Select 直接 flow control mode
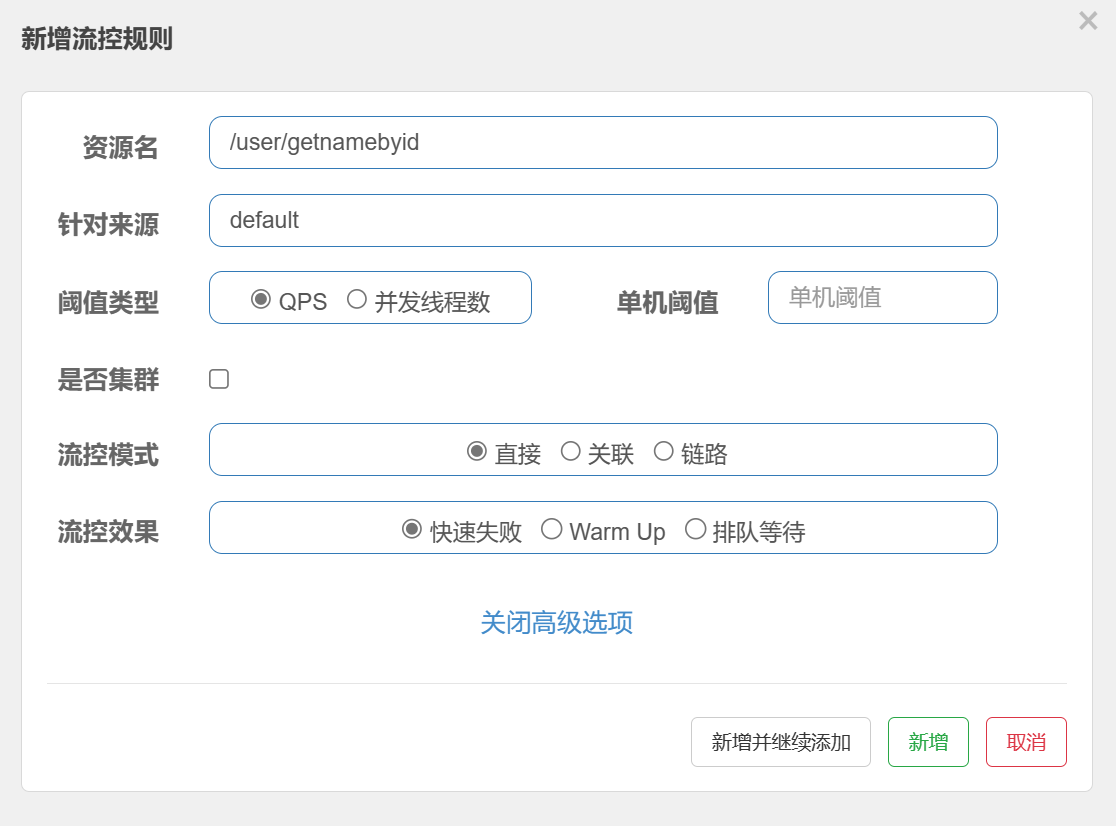 pos(476,451)
